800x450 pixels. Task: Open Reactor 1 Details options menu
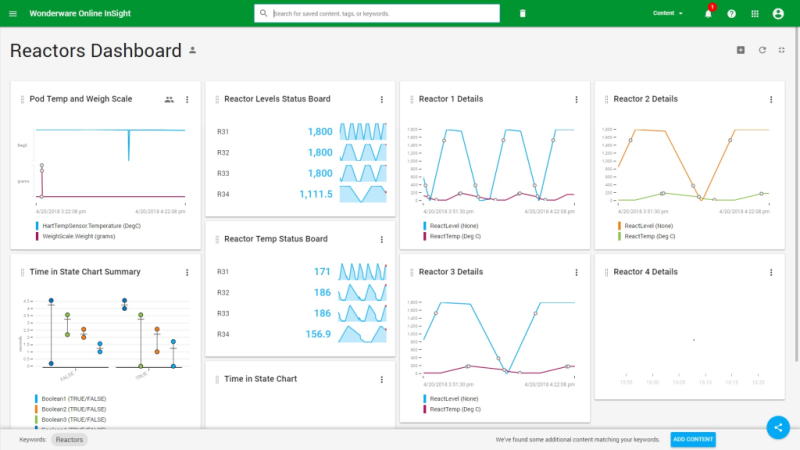[576, 99]
